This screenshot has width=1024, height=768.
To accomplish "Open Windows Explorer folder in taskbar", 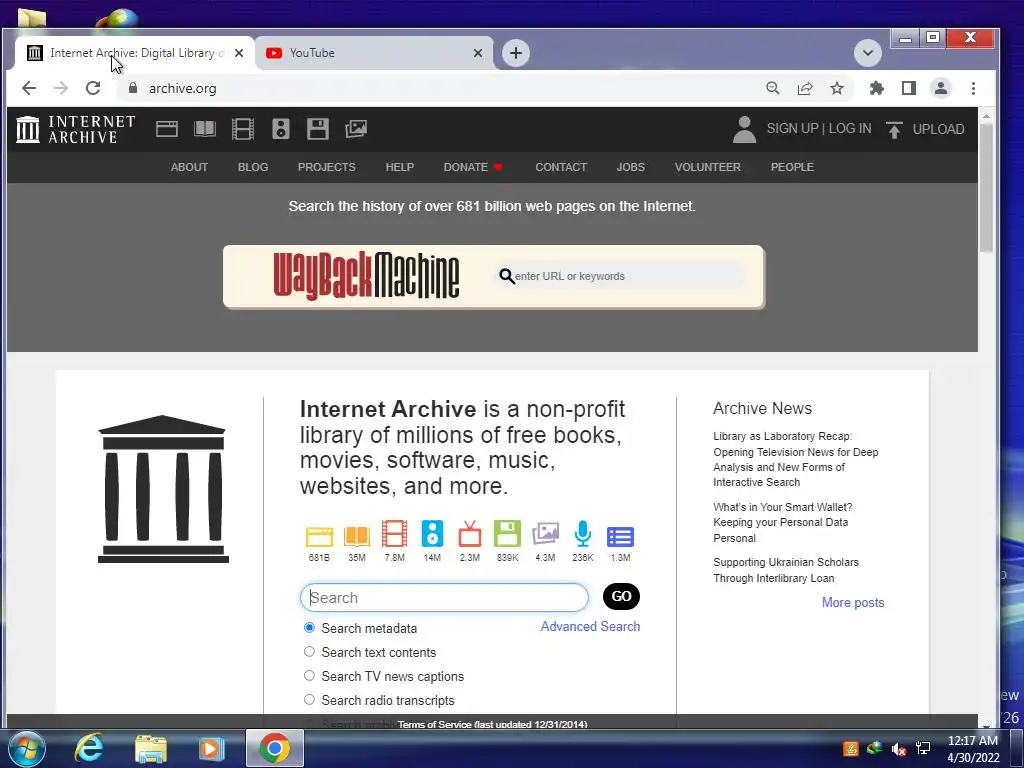I will (x=151, y=748).
